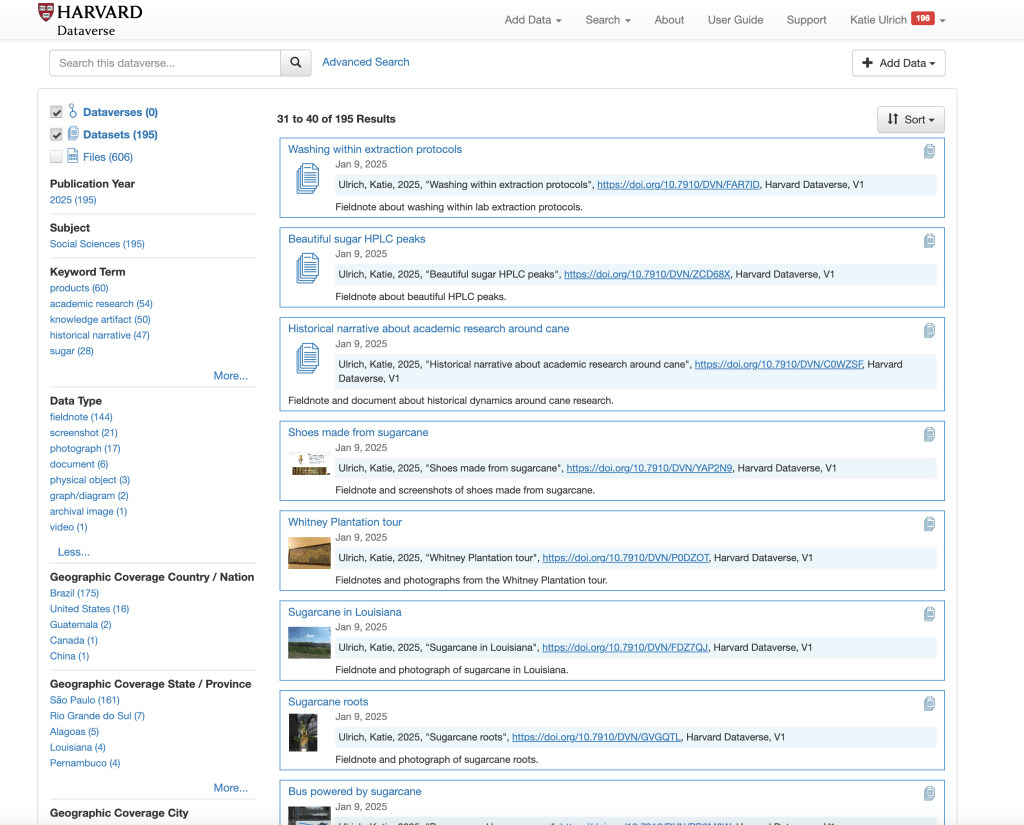Open the Add Data button dropdown below navbar
The width and height of the screenshot is (1024, 825).
coord(898,63)
